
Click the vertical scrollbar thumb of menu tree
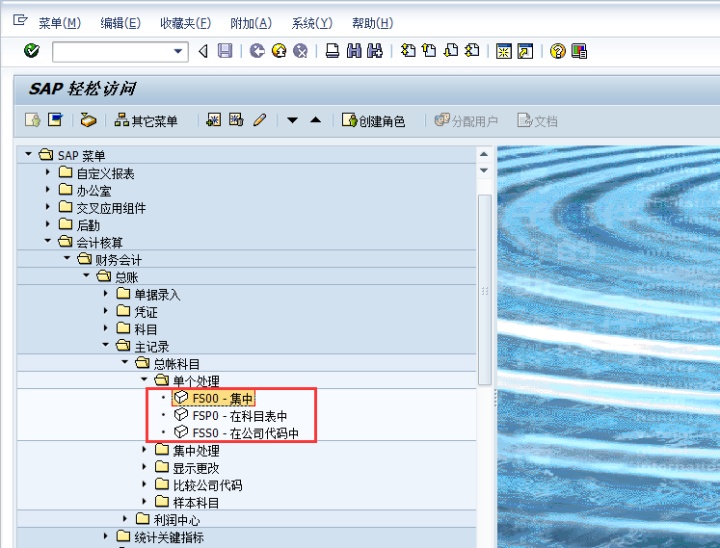pos(484,290)
